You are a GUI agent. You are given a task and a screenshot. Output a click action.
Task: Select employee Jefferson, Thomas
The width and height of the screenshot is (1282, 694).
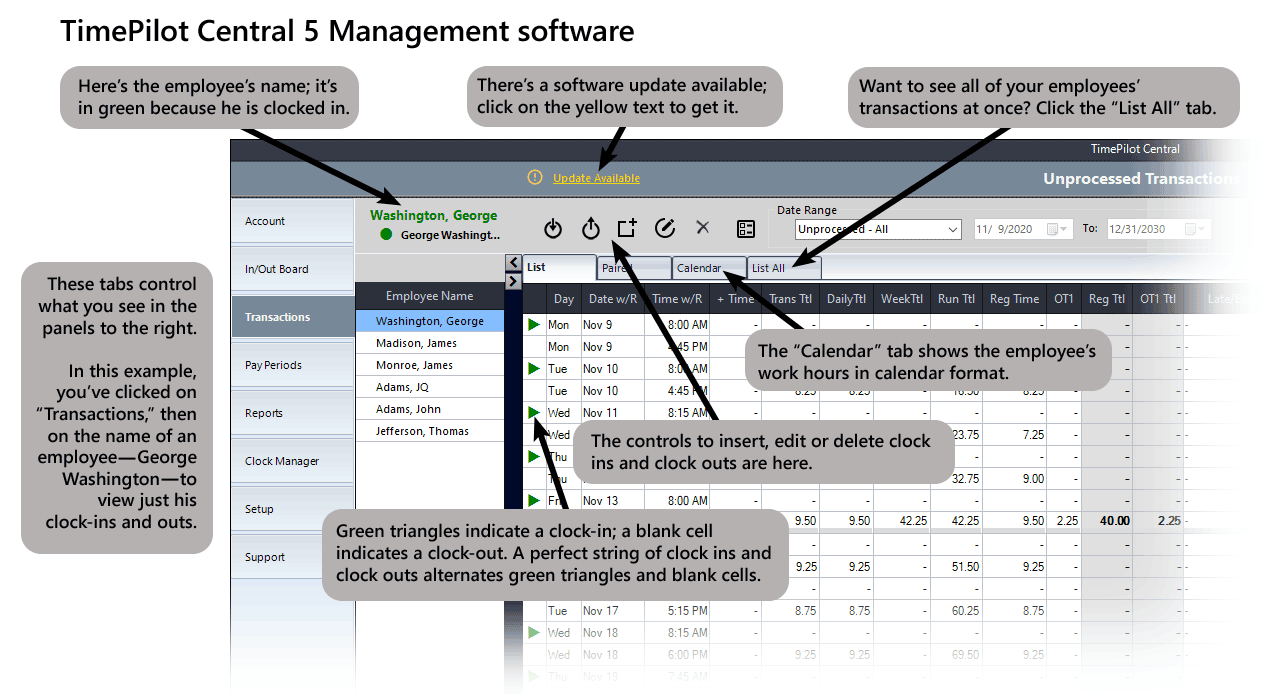tap(422, 431)
